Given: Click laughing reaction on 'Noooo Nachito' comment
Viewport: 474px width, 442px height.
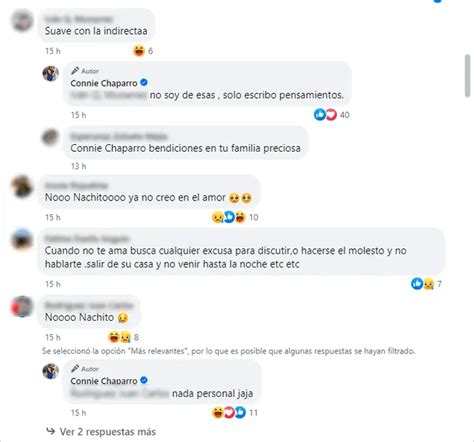Looking at the screenshot, I should (x=114, y=337).
